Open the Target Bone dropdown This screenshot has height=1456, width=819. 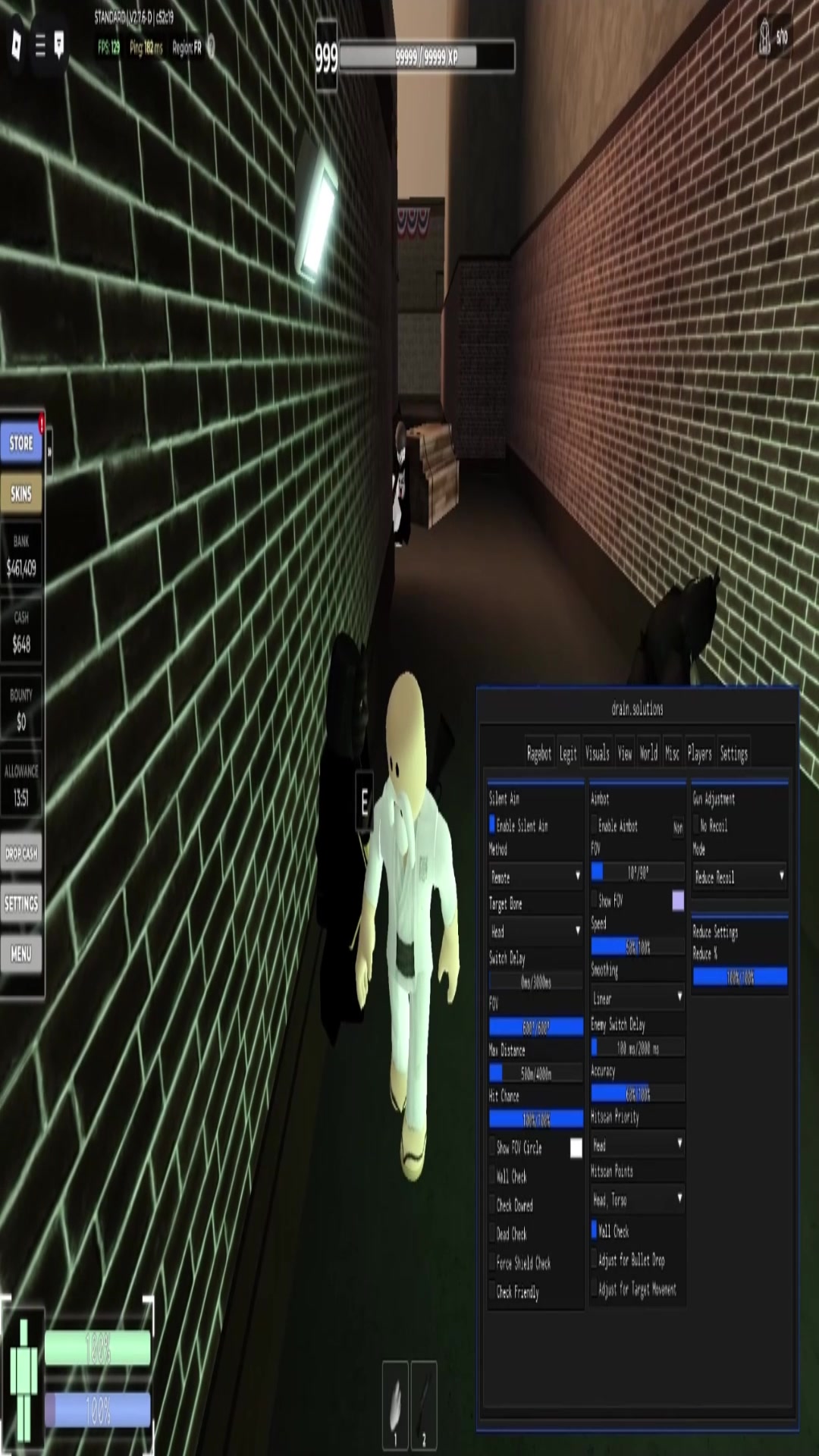(536, 930)
